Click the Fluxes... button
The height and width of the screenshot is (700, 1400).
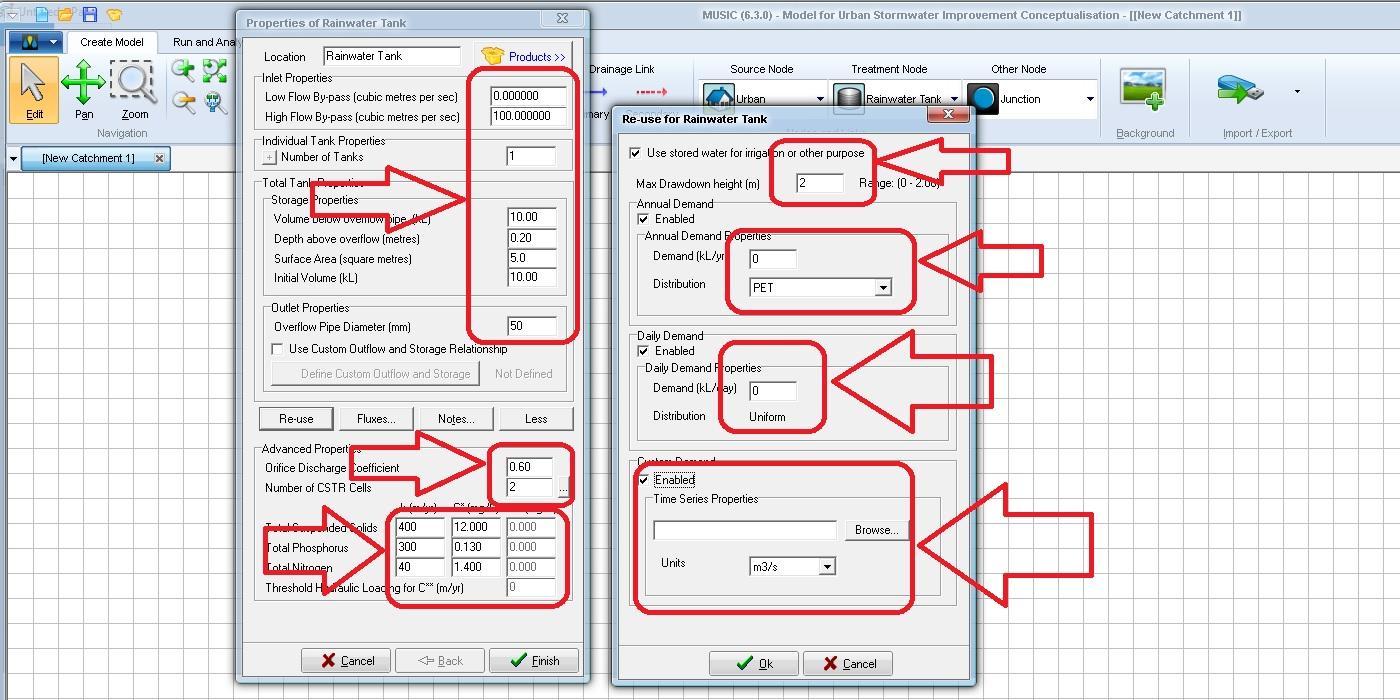[x=376, y=419]
